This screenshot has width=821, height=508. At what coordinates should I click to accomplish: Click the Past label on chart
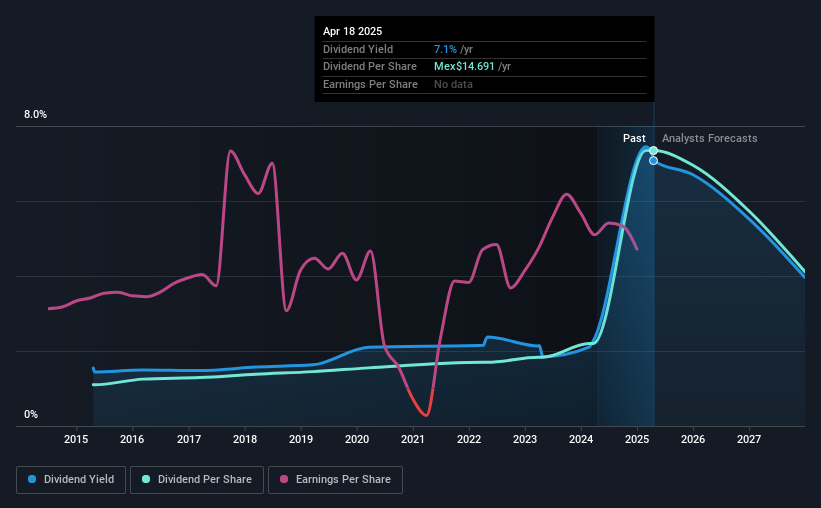634,138
